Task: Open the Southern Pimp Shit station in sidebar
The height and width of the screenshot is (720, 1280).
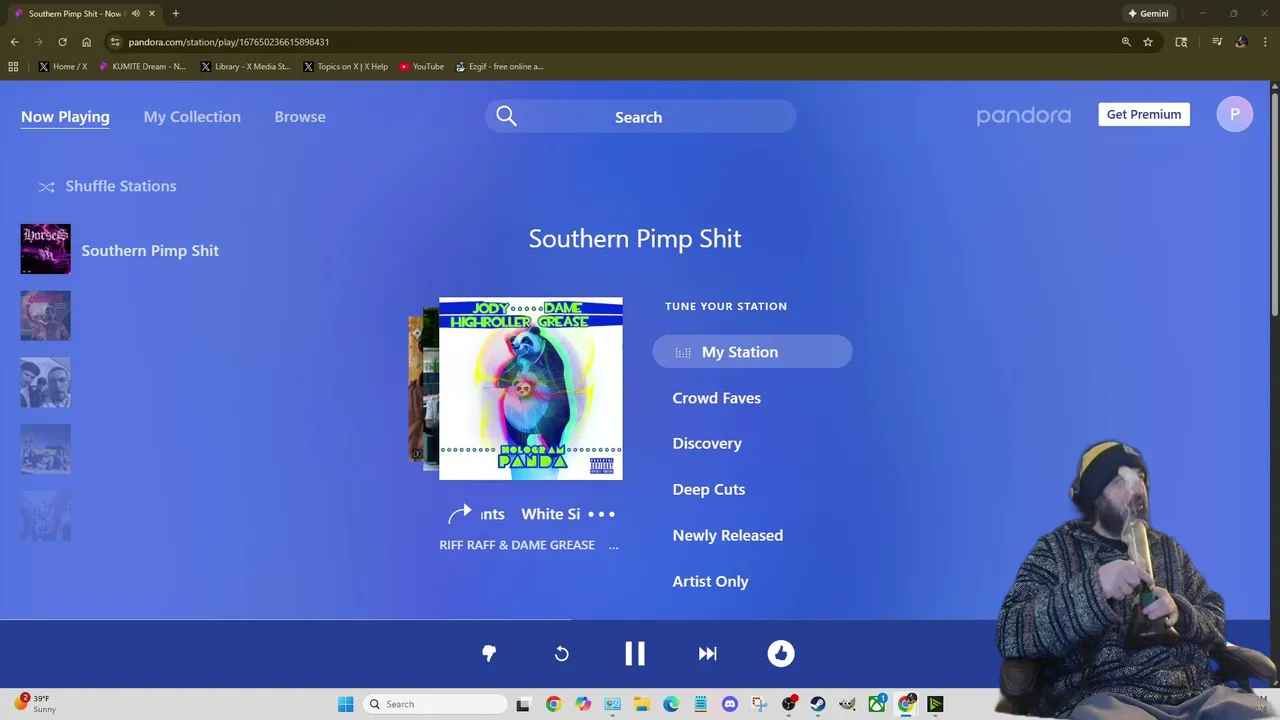Action: (150, 250)
